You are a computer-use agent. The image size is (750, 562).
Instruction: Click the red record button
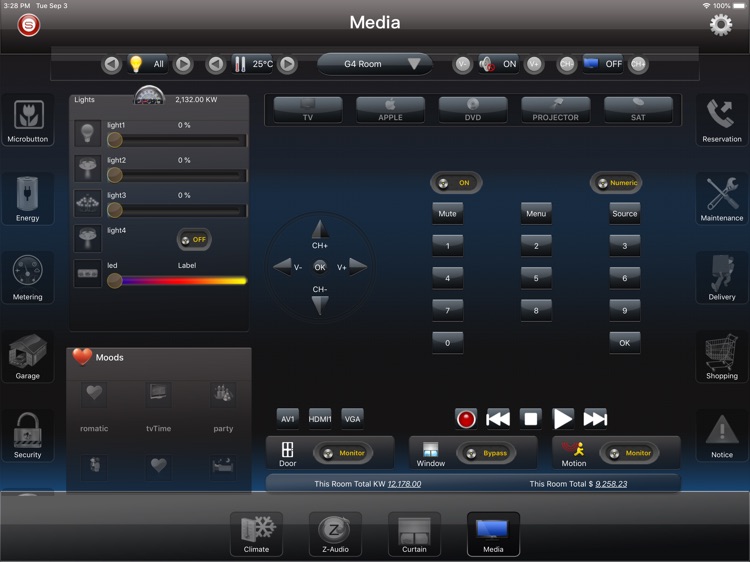[466, 419]
